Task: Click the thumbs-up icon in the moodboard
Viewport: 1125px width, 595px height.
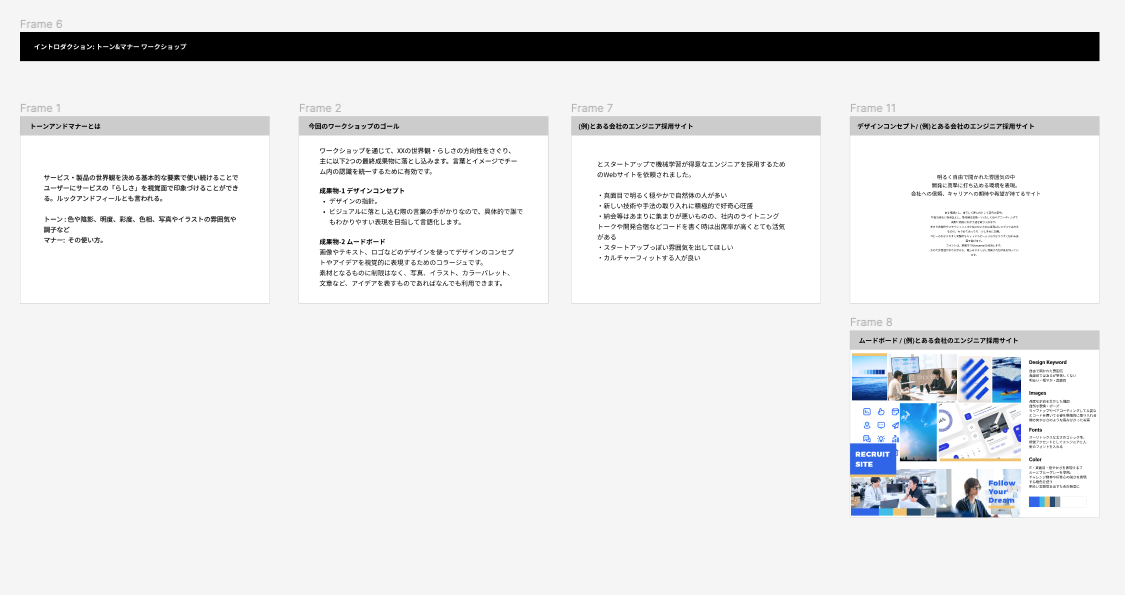Action: point(881,411)
